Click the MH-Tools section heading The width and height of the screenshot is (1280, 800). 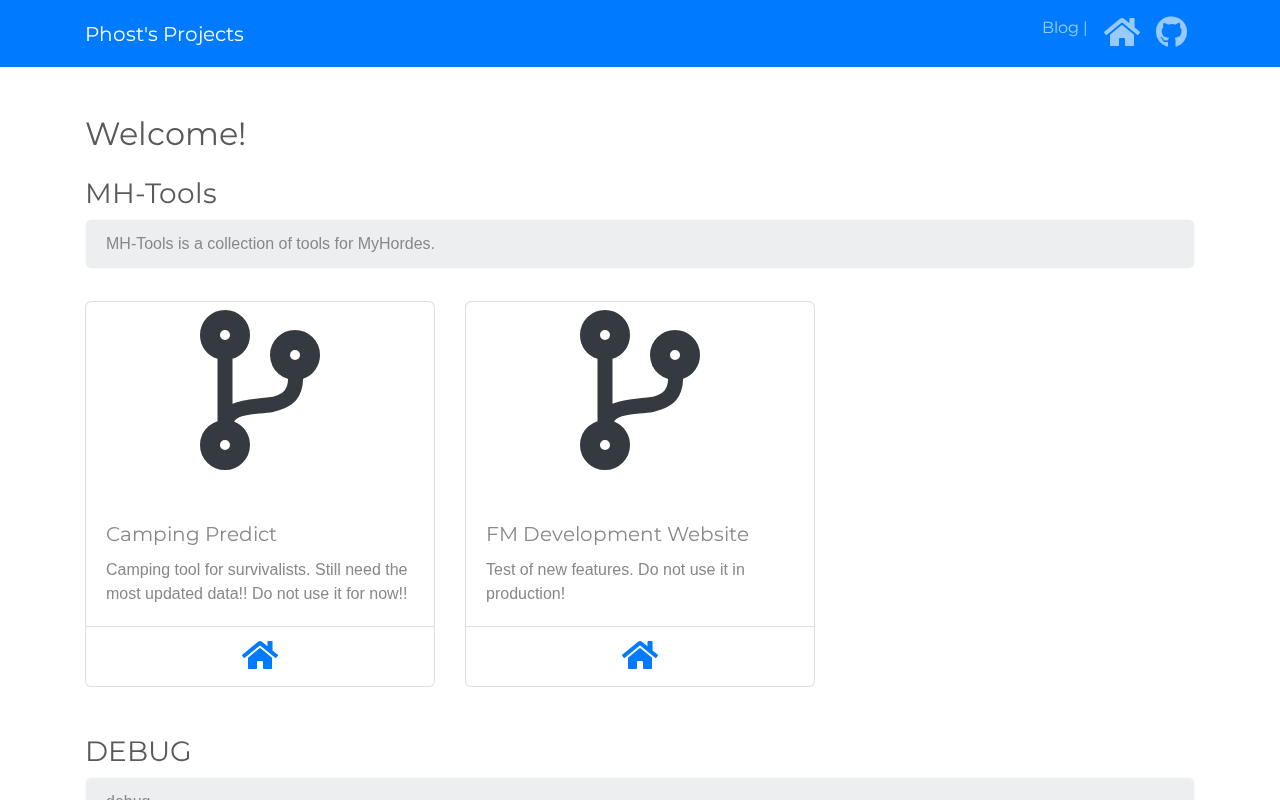tap(151, 193)
